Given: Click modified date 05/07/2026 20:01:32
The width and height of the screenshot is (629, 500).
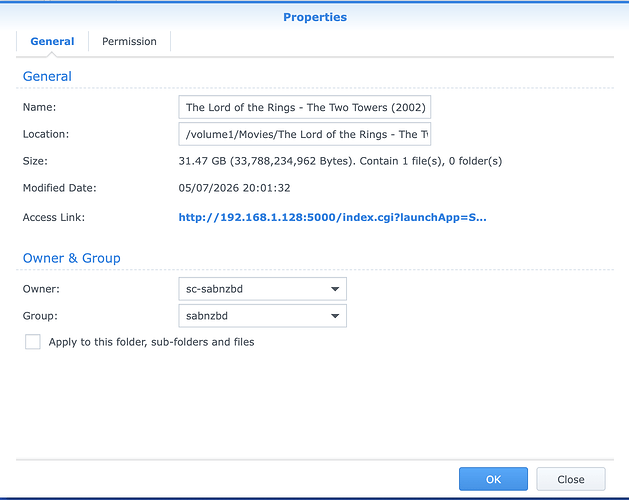Looking at the screenshot, I should [x=234, y=188].
